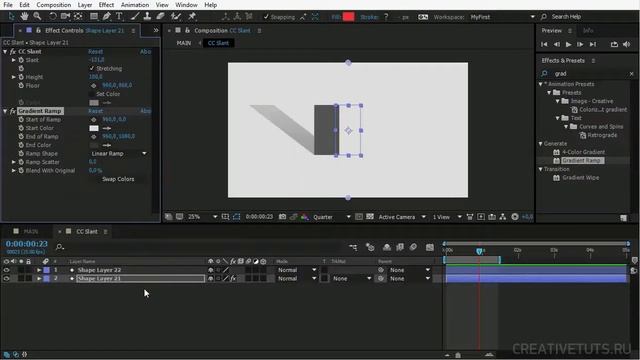Toggle the Set Color checkbox
Image resolution: width=640 pixels, height=360 pixels.
click(x=92, y=94)
